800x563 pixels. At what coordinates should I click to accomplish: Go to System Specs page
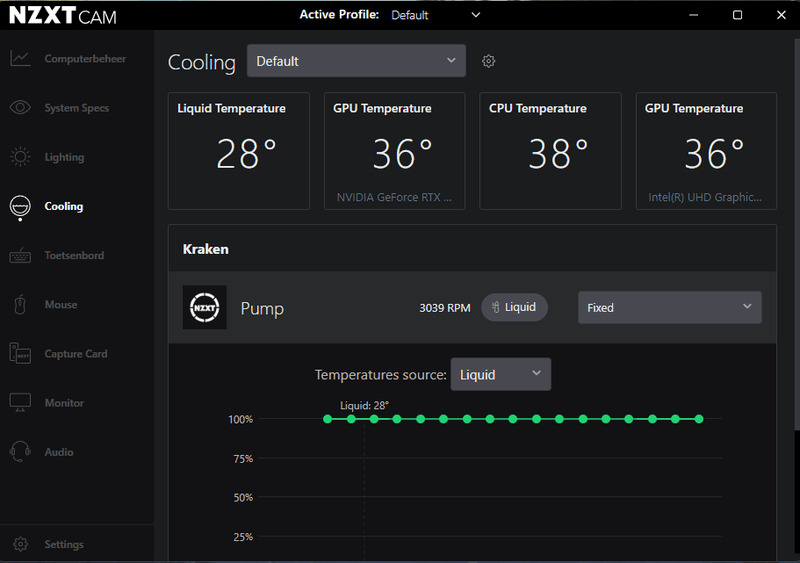(x=77, y=108)
